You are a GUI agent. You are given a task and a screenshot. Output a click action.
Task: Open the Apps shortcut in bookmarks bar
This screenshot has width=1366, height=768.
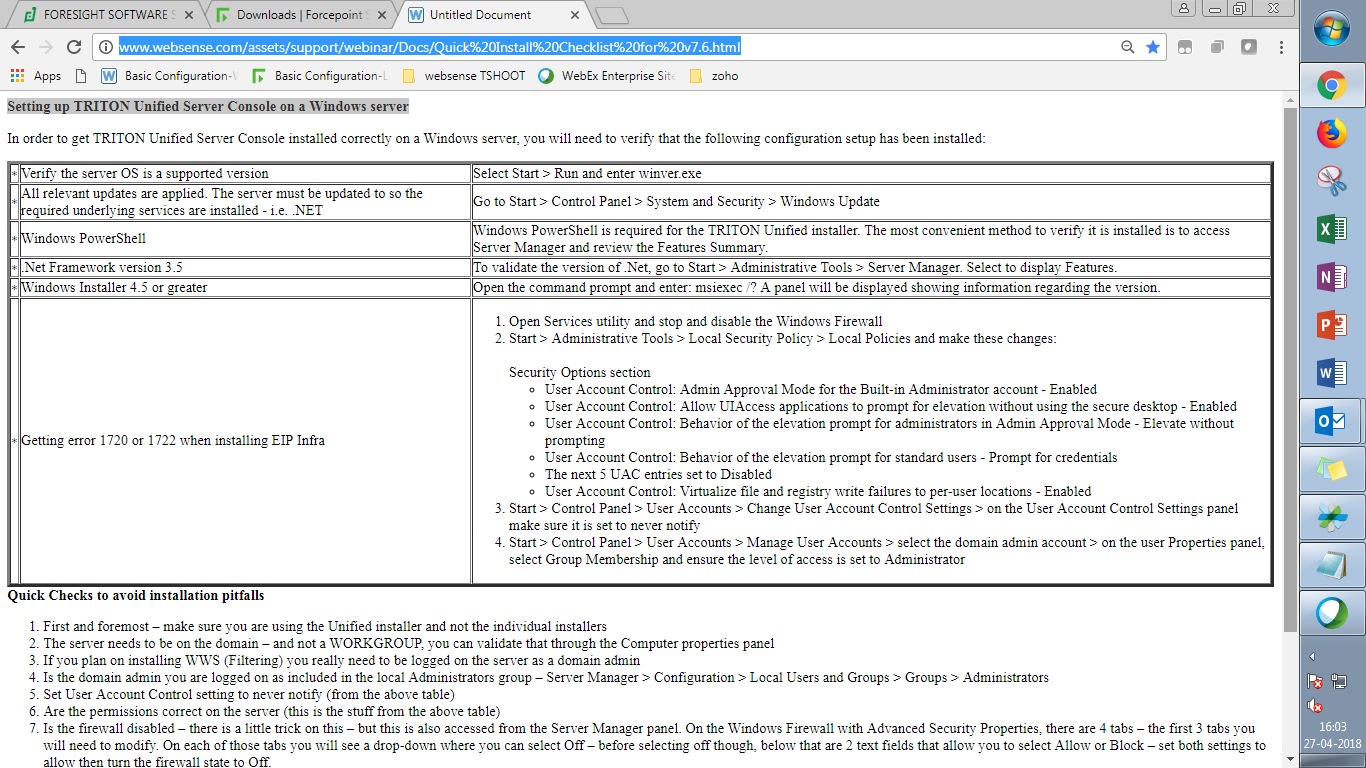[x=36, y=76]
